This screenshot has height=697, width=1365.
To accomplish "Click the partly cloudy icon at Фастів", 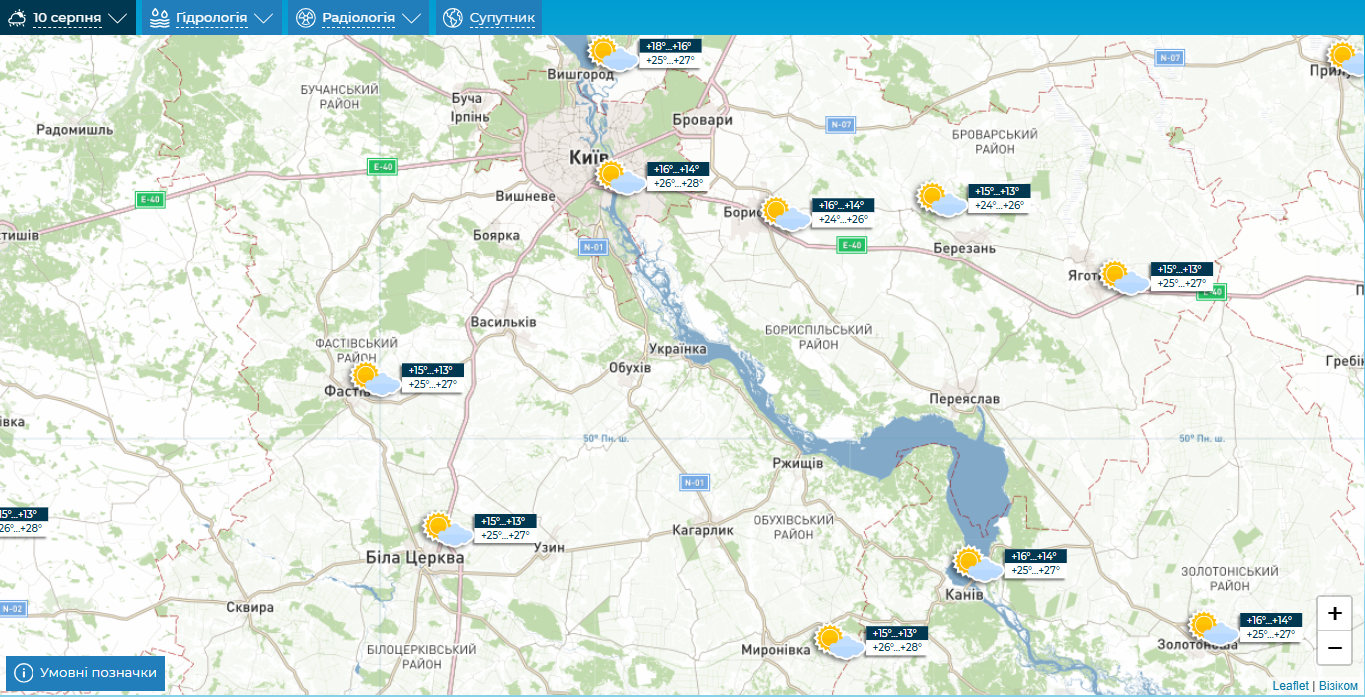I will (376, 380).
